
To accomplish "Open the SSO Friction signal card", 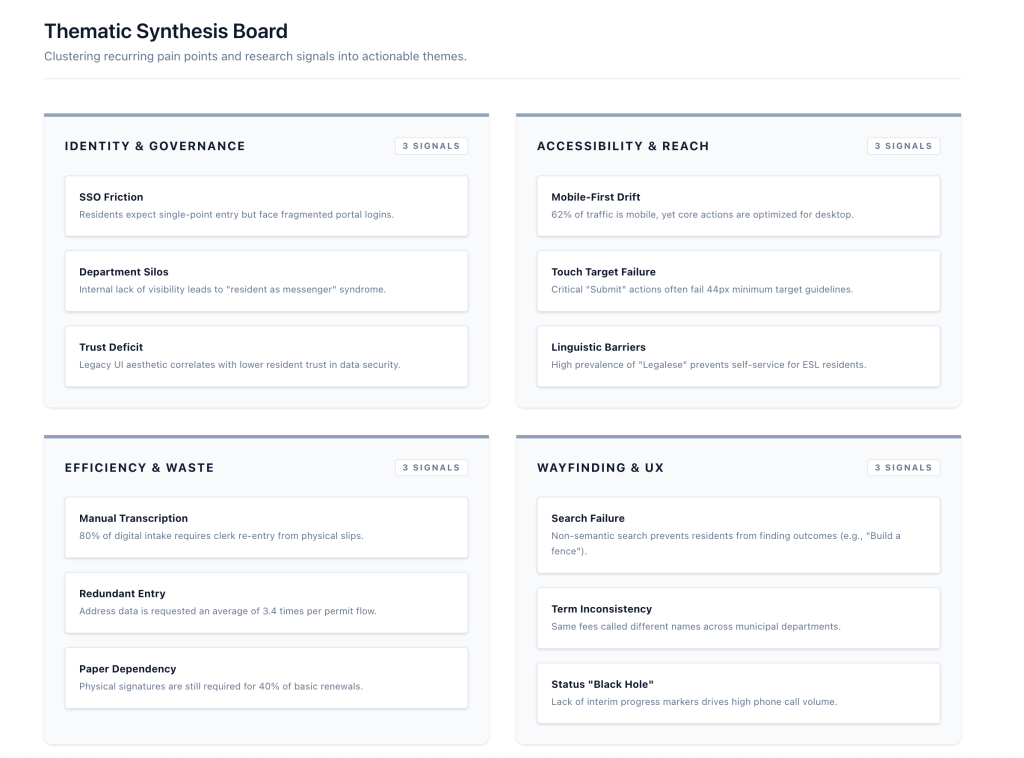I will coord(266,206).
